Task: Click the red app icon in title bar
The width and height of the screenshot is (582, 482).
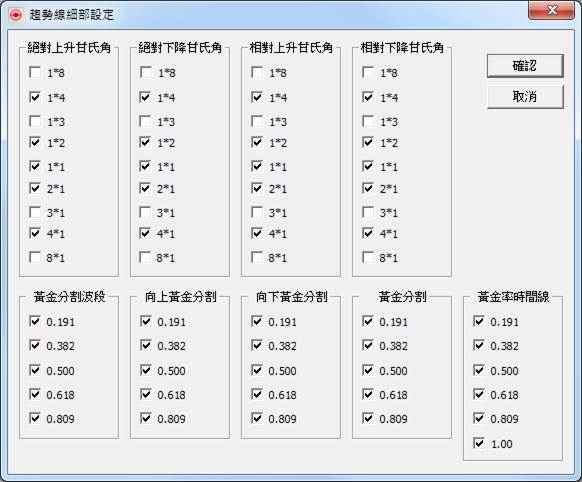Action: [16, 15]
